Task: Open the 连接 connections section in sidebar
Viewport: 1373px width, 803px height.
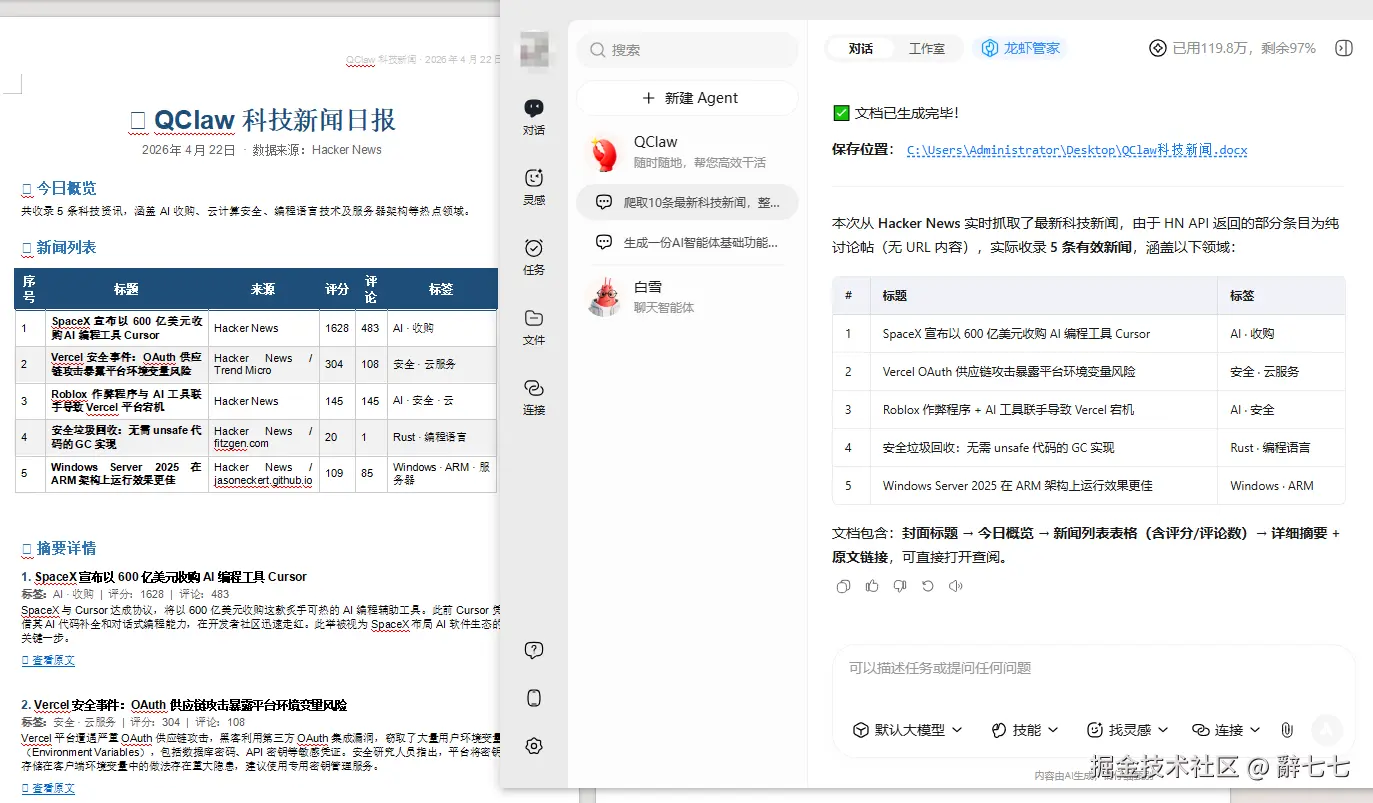Action: 534,396
